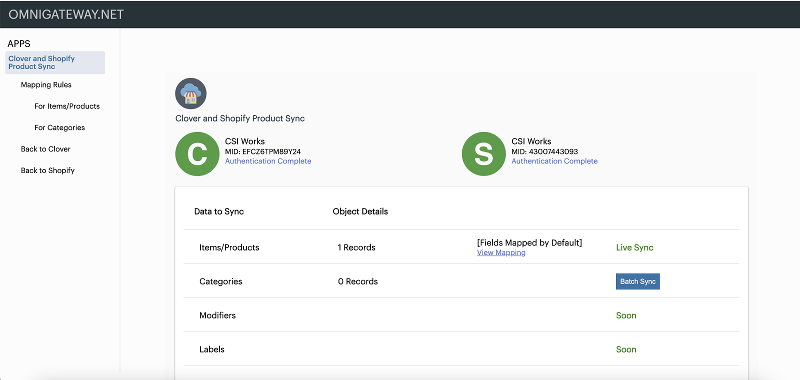Click '[Fields Mapped by Default]' text

pos(530,243)
